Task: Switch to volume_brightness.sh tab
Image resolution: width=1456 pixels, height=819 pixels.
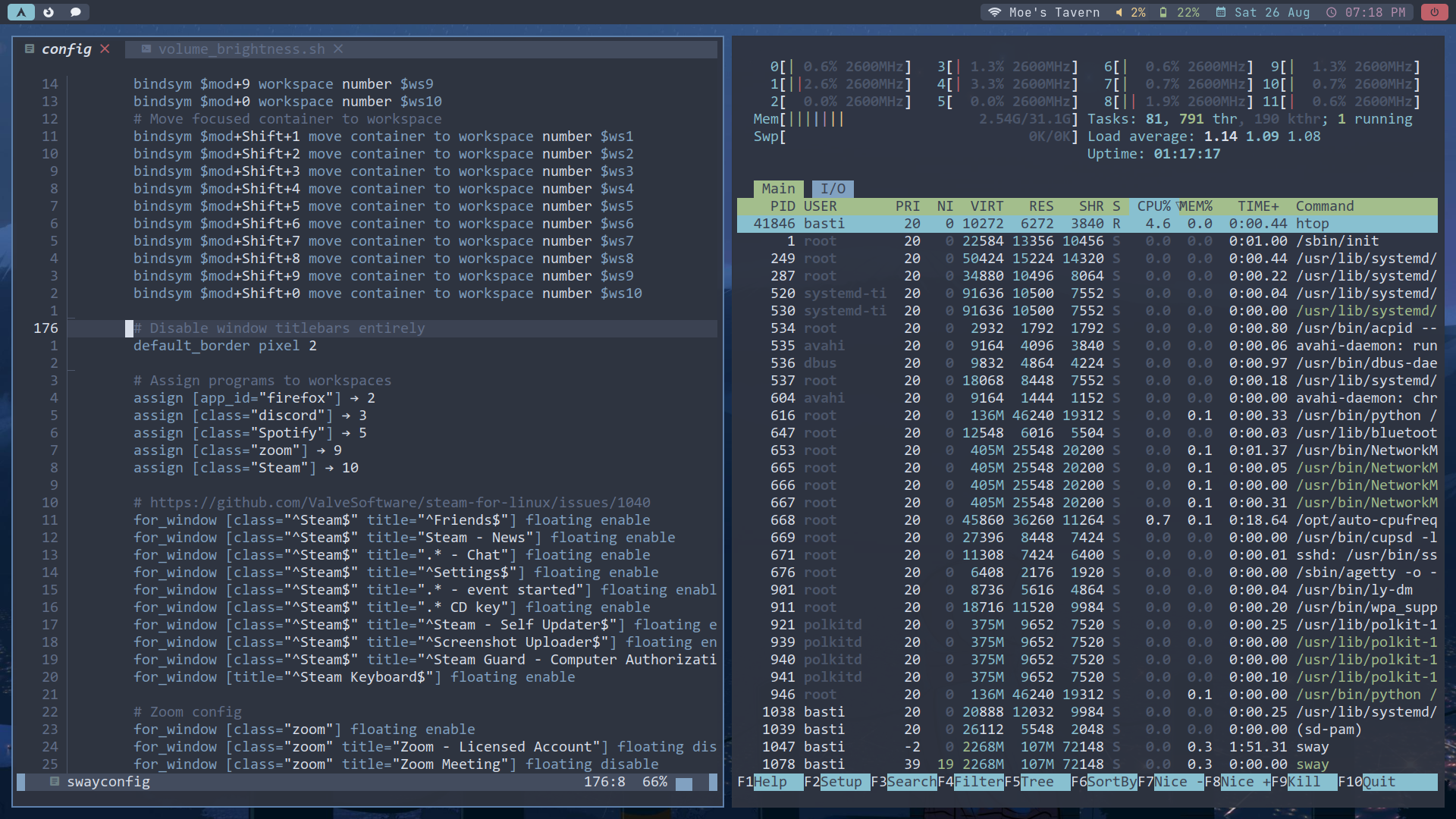Action: pyautogui.click(x=241, y=49)
